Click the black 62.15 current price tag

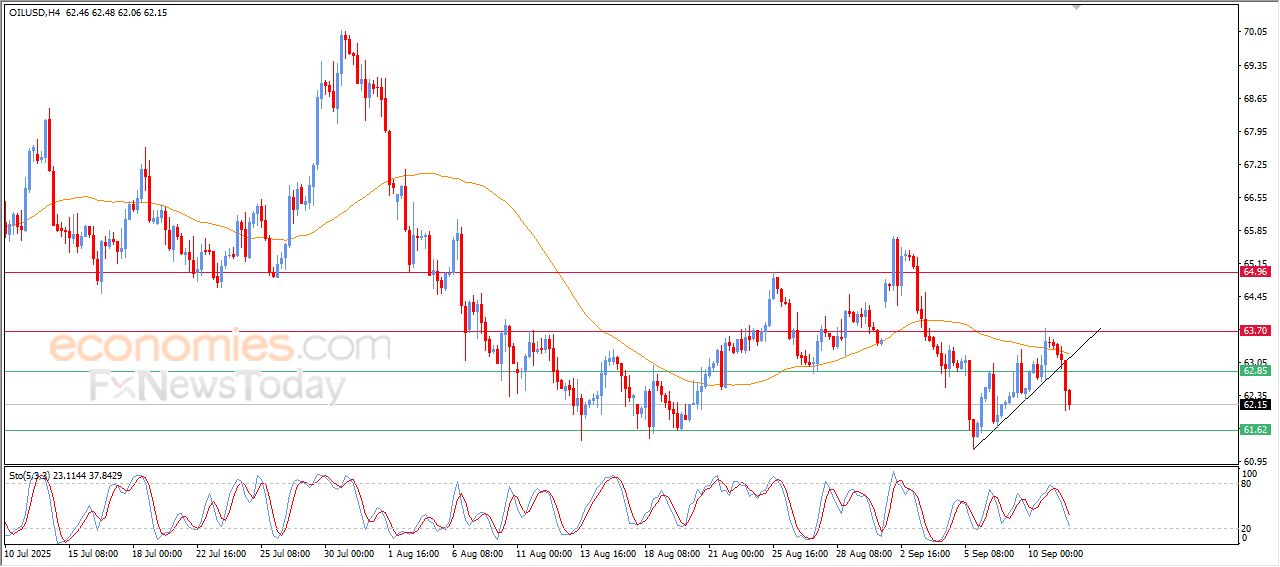click(x=1254, y=404)
